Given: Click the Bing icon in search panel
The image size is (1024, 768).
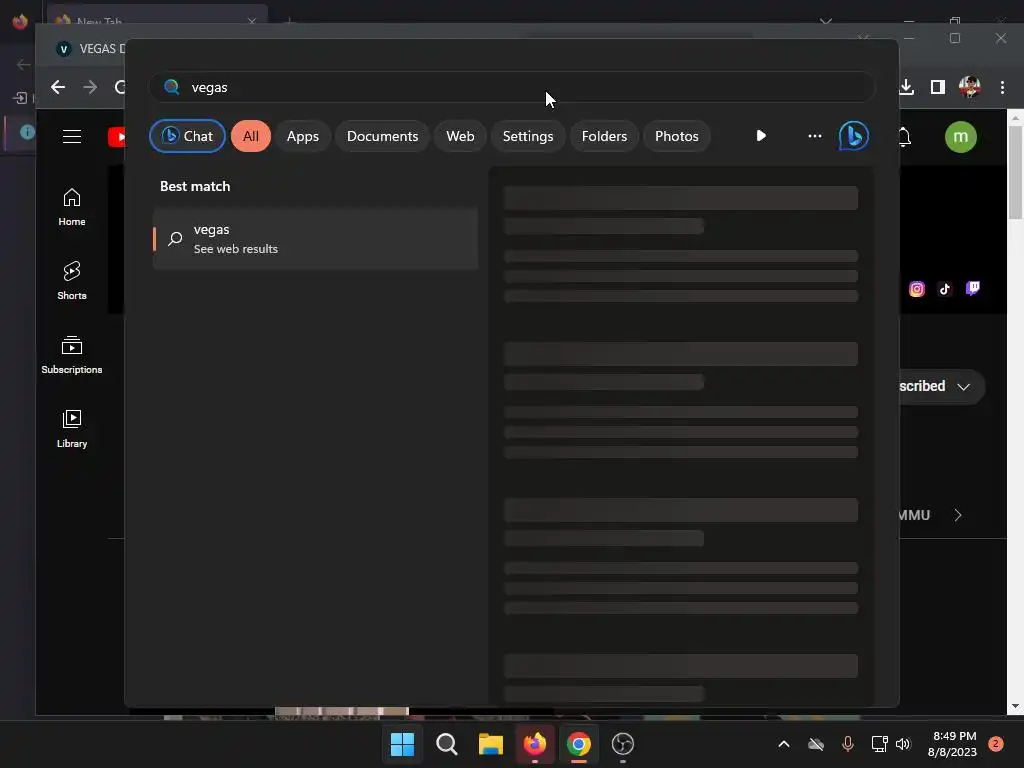Looking at the screenshot, I should (x=854, y=136).
